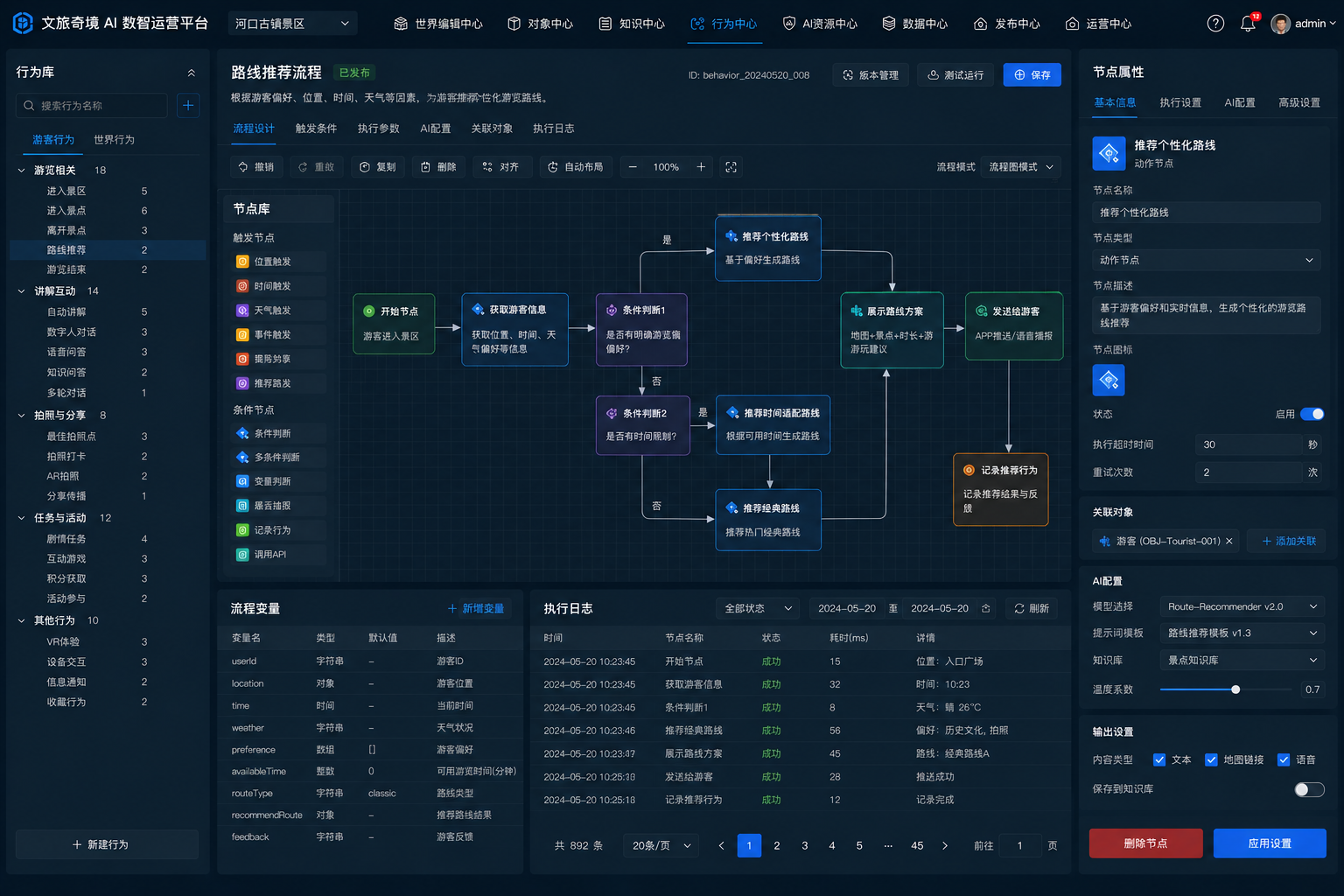Switch to the 触发条件 tab
The width and height of the screenshot is (1344, 896).
pyautogui.click(x=316, y=129)
